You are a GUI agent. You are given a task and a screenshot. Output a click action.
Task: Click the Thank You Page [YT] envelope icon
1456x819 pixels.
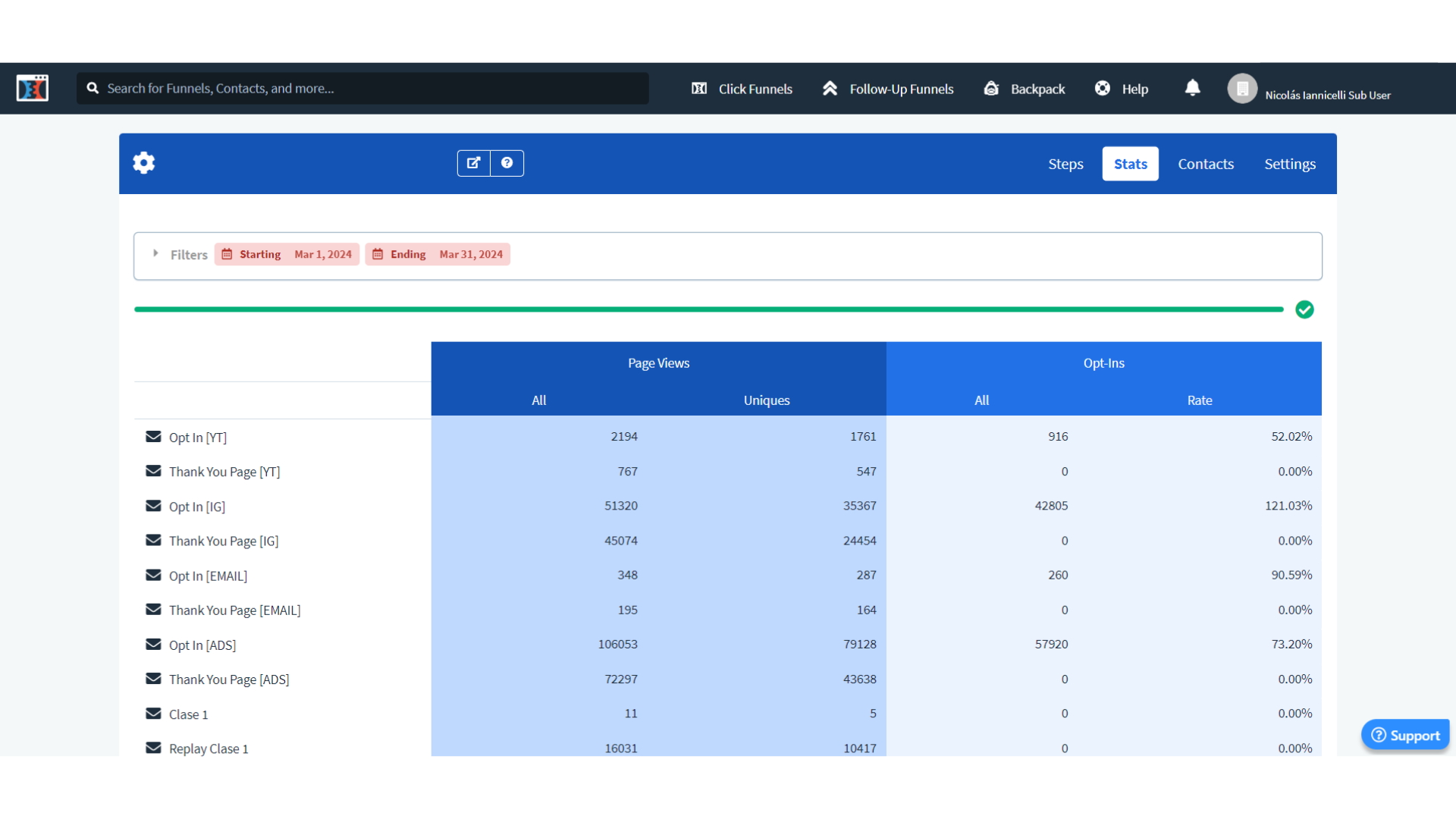tap(153, 471)
